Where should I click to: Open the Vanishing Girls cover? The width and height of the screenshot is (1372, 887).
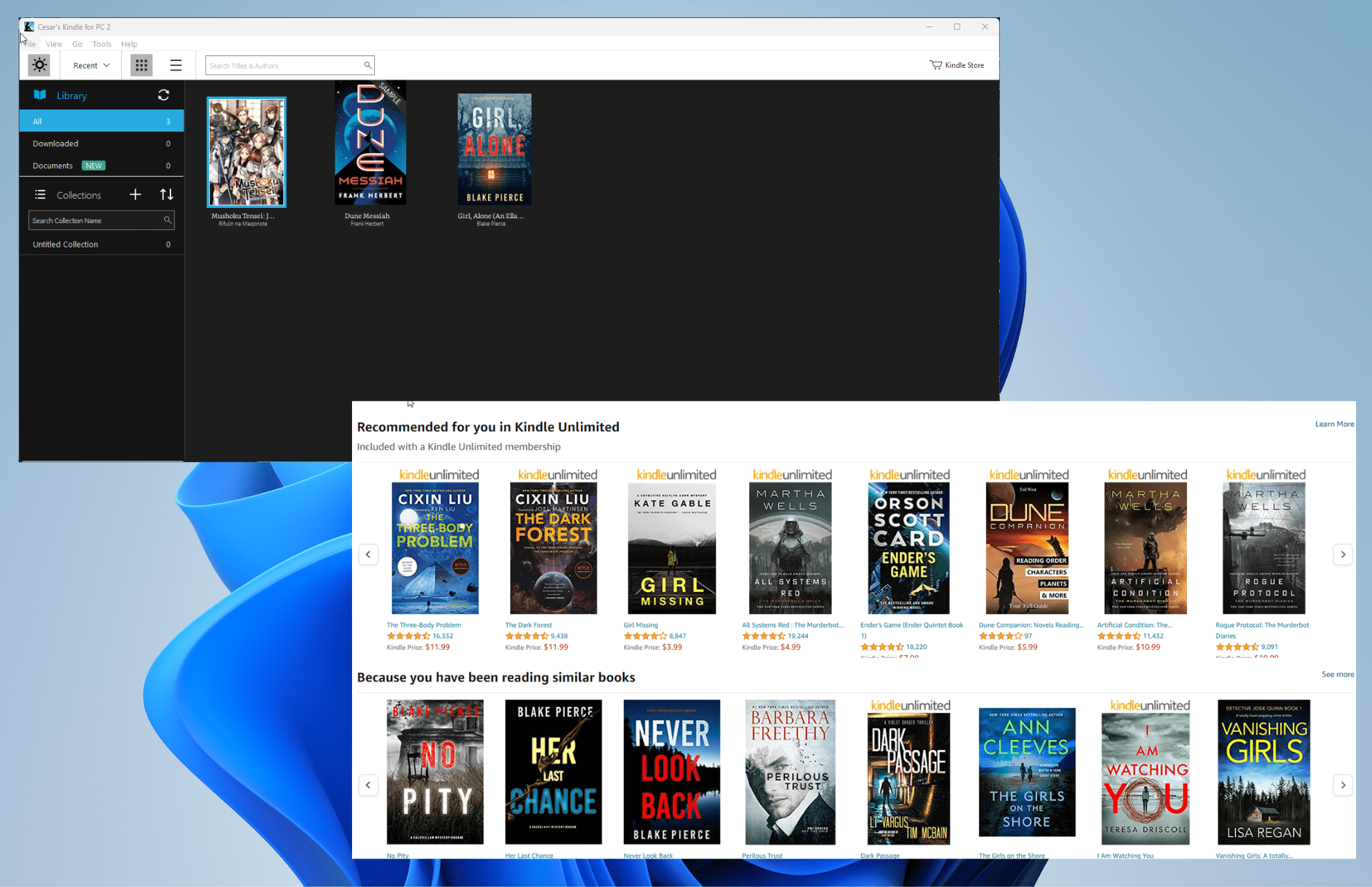(1264, 772)
